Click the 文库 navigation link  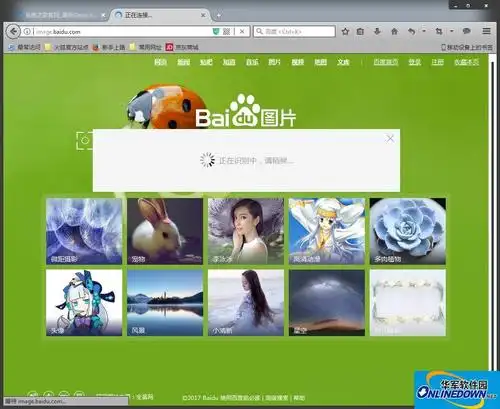click(x=343, y=62)
